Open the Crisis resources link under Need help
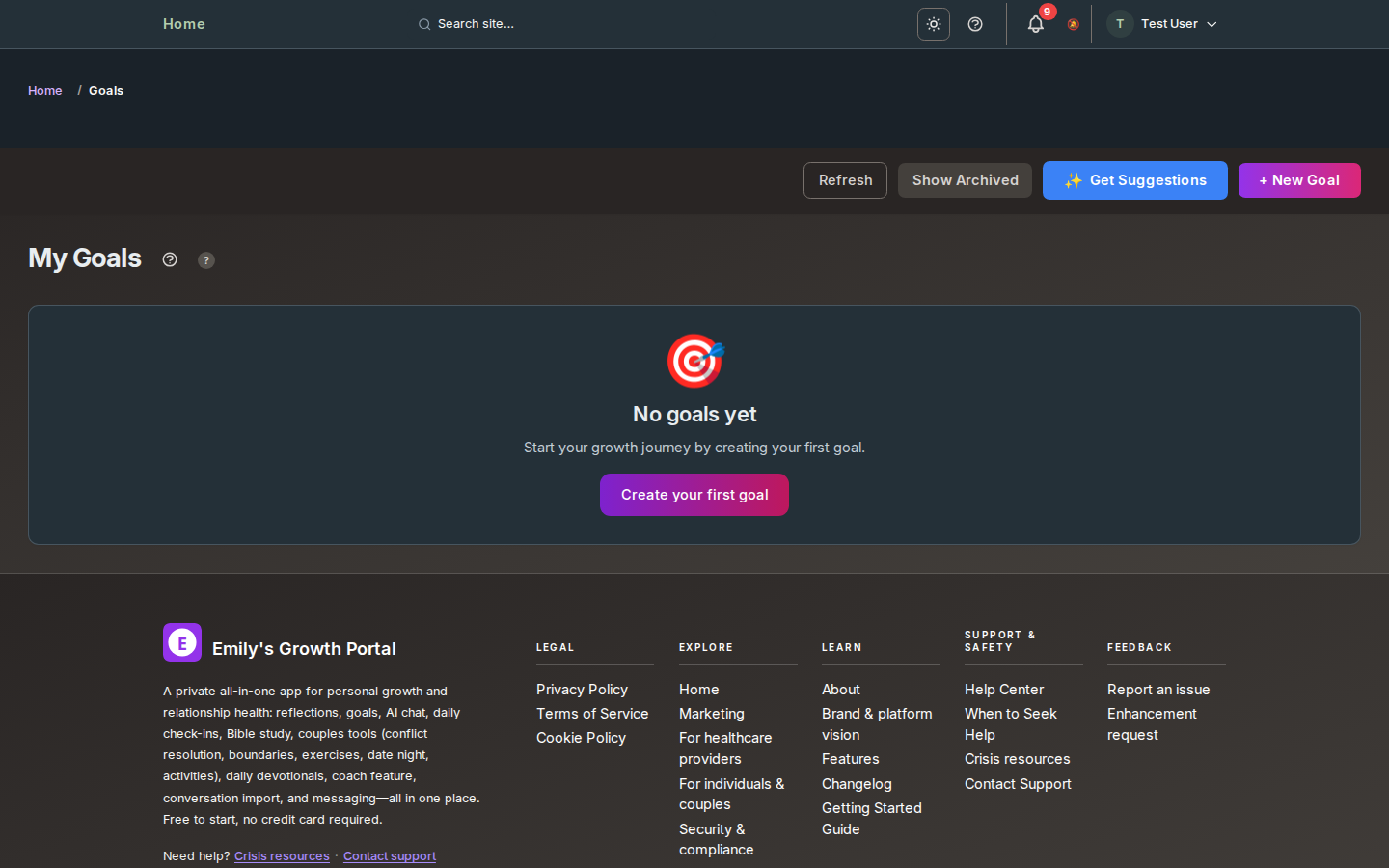Image resolution: width=1389 pixels, height=868 pixels. 282,856
